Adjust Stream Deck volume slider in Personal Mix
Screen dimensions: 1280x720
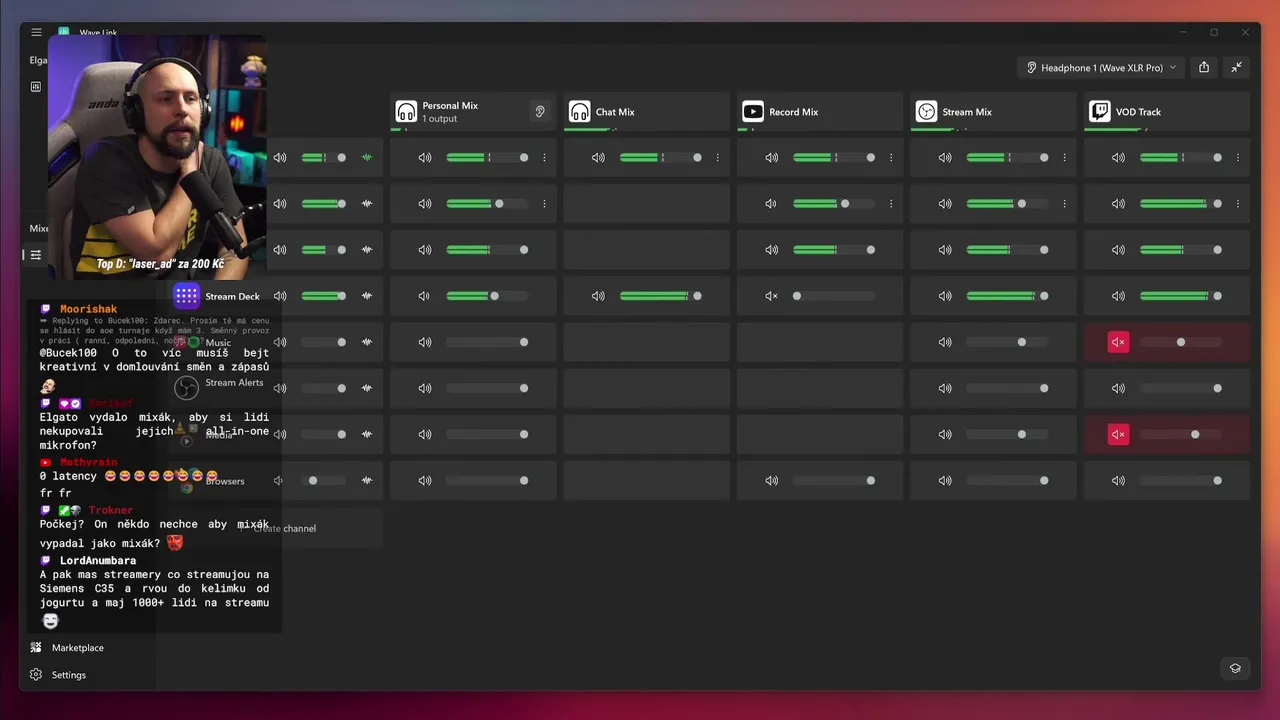488,296
